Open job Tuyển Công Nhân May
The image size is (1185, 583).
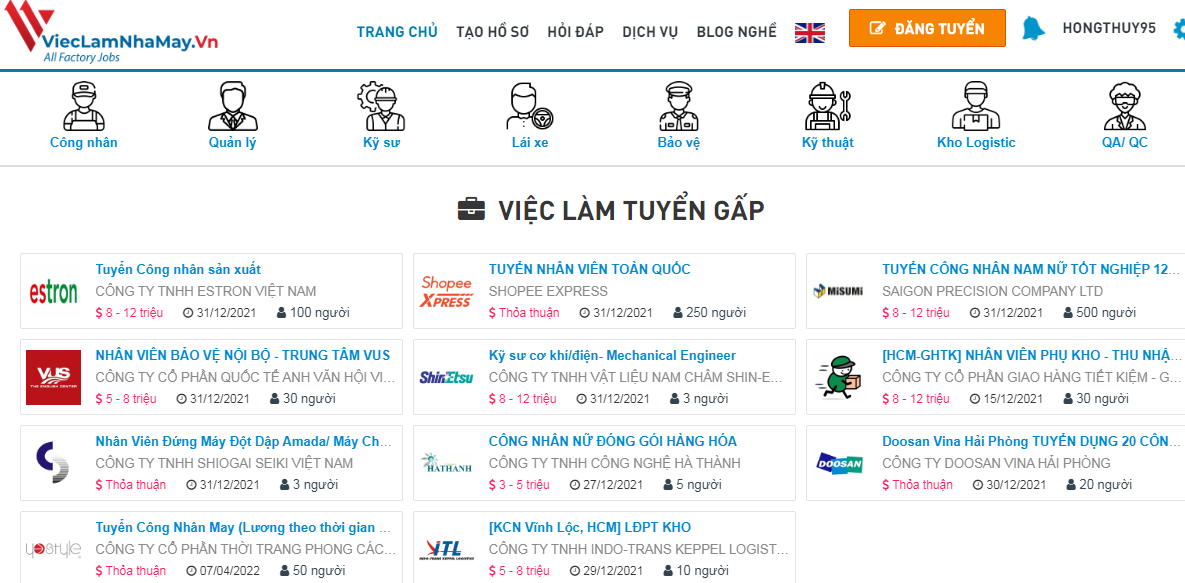244,527
